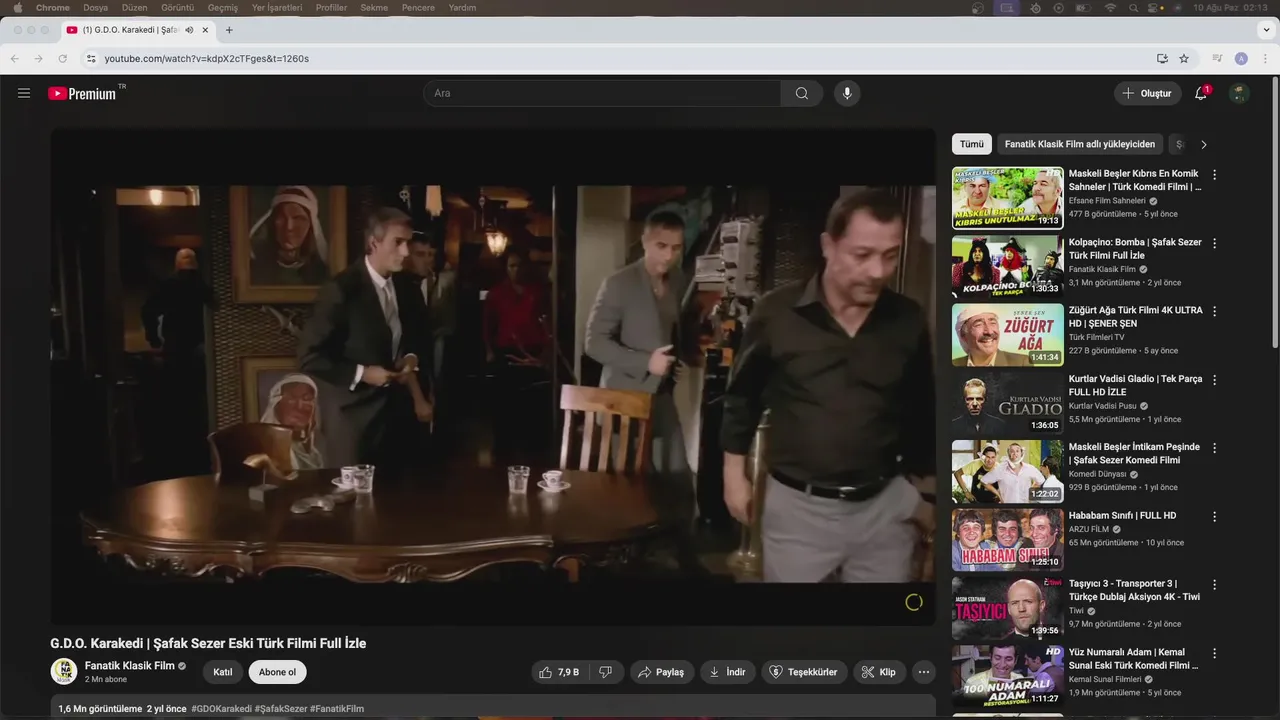
Task: Click the search magnifier button
Action: (x=802, y=93)
